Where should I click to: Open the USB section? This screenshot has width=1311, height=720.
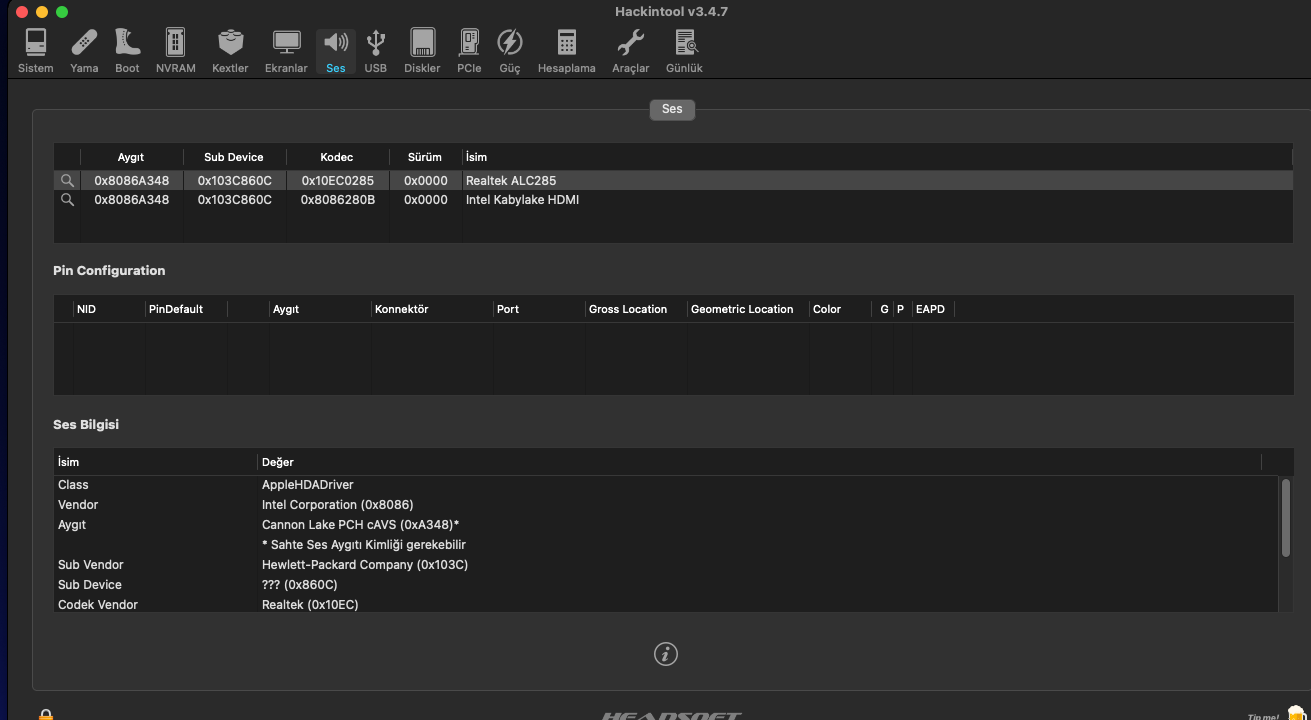(375, 50)
